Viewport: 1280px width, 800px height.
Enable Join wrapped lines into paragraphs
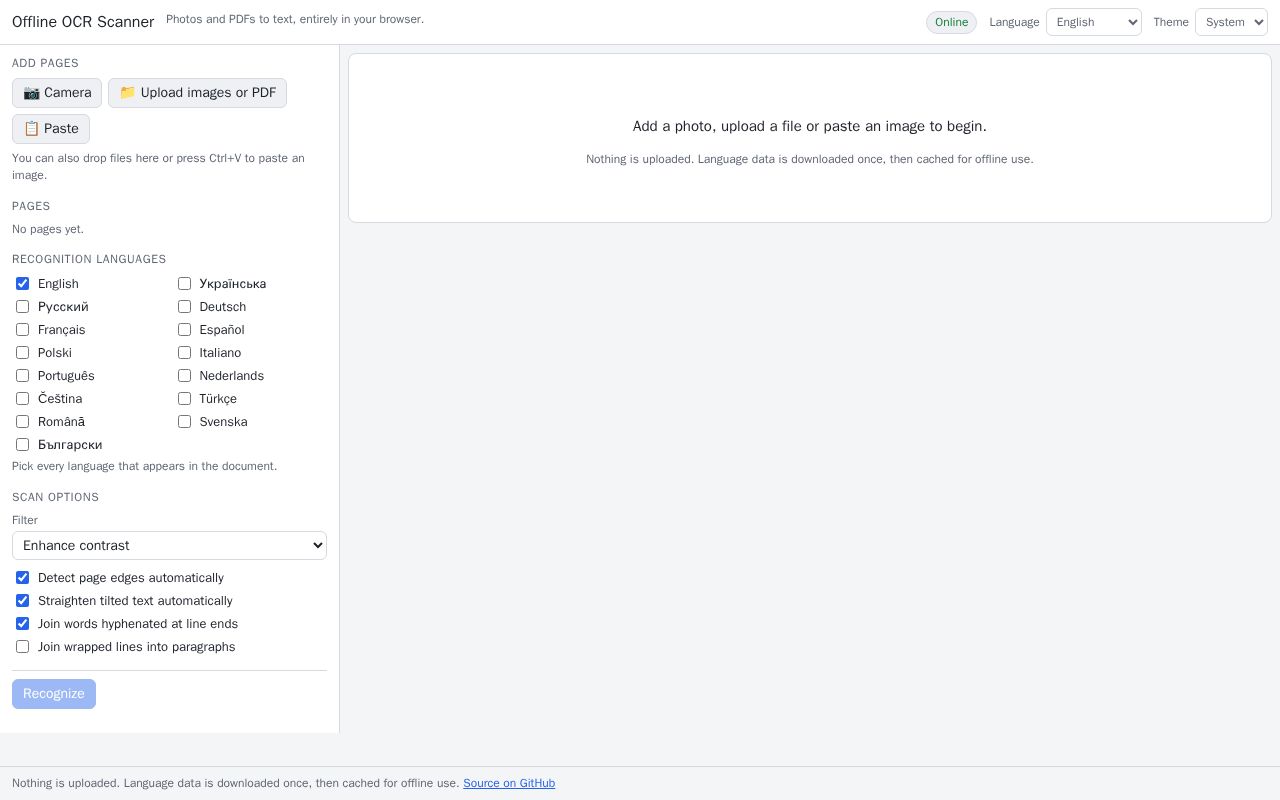(x=22, y=647)
